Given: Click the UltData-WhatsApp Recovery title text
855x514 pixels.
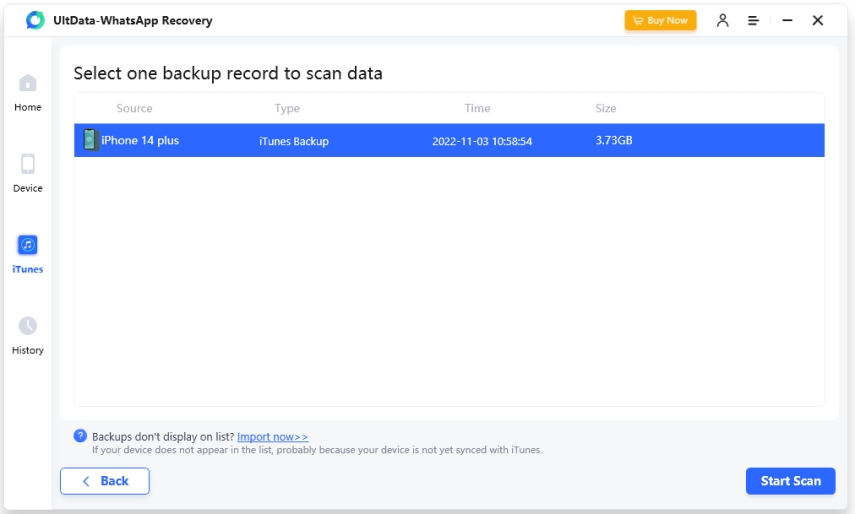Looking at the screenshot, I should coord(133,21).
